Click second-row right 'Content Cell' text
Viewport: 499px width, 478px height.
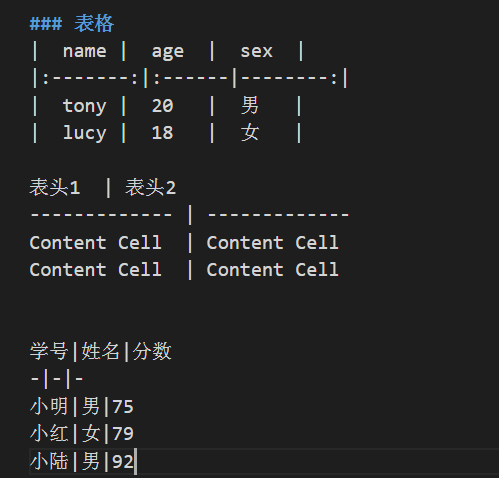pyautogui.click(x=273, y=269)
